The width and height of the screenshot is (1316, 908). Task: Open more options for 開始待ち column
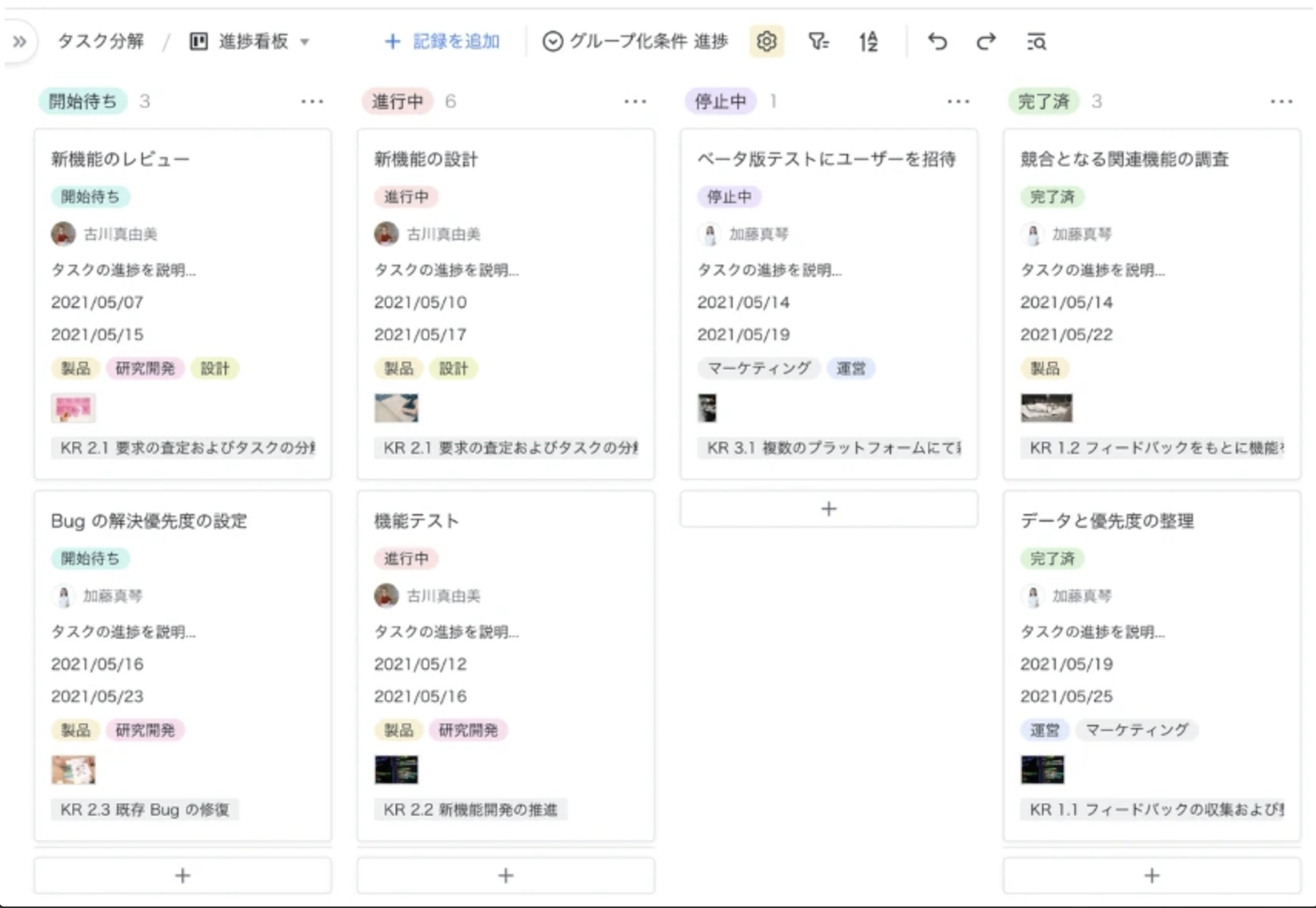[312, 102]
